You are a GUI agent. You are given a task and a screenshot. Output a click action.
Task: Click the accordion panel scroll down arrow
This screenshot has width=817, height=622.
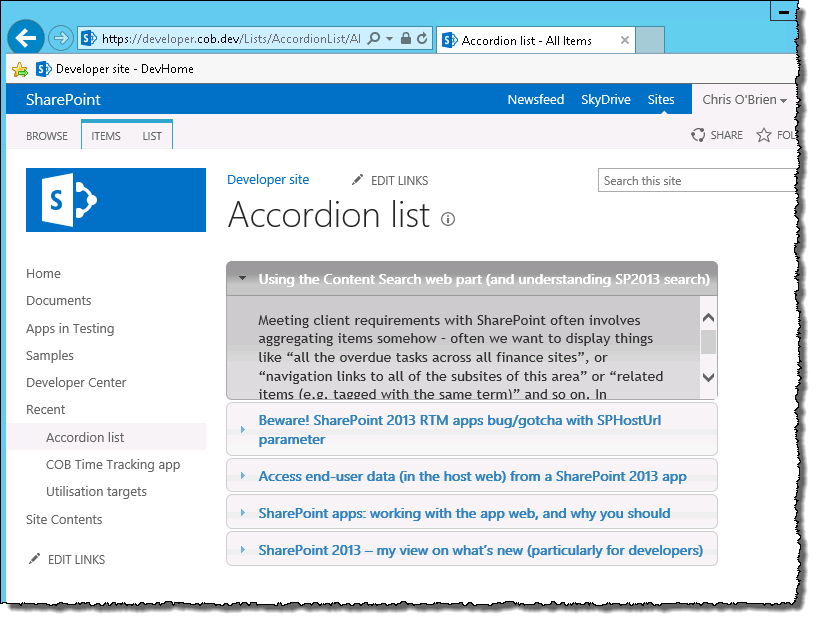tap(708, 377)
